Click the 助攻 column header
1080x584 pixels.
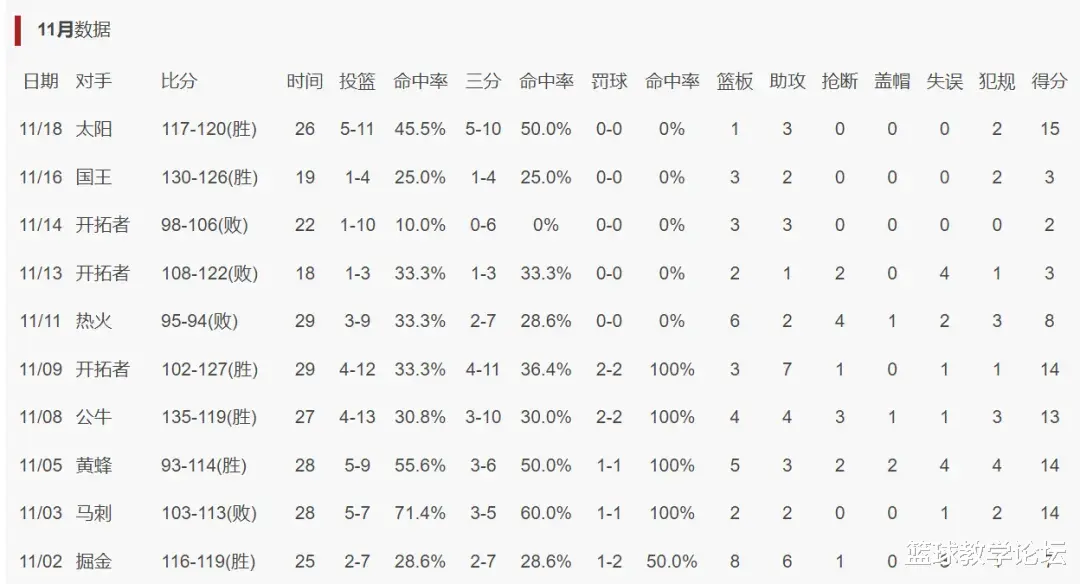click(787, 81)
